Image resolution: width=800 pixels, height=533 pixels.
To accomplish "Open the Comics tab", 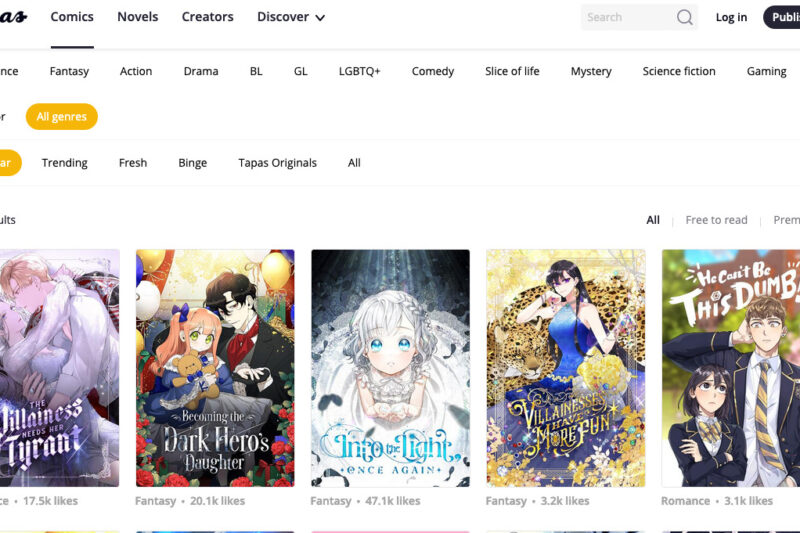I will [x=72, y=17].
